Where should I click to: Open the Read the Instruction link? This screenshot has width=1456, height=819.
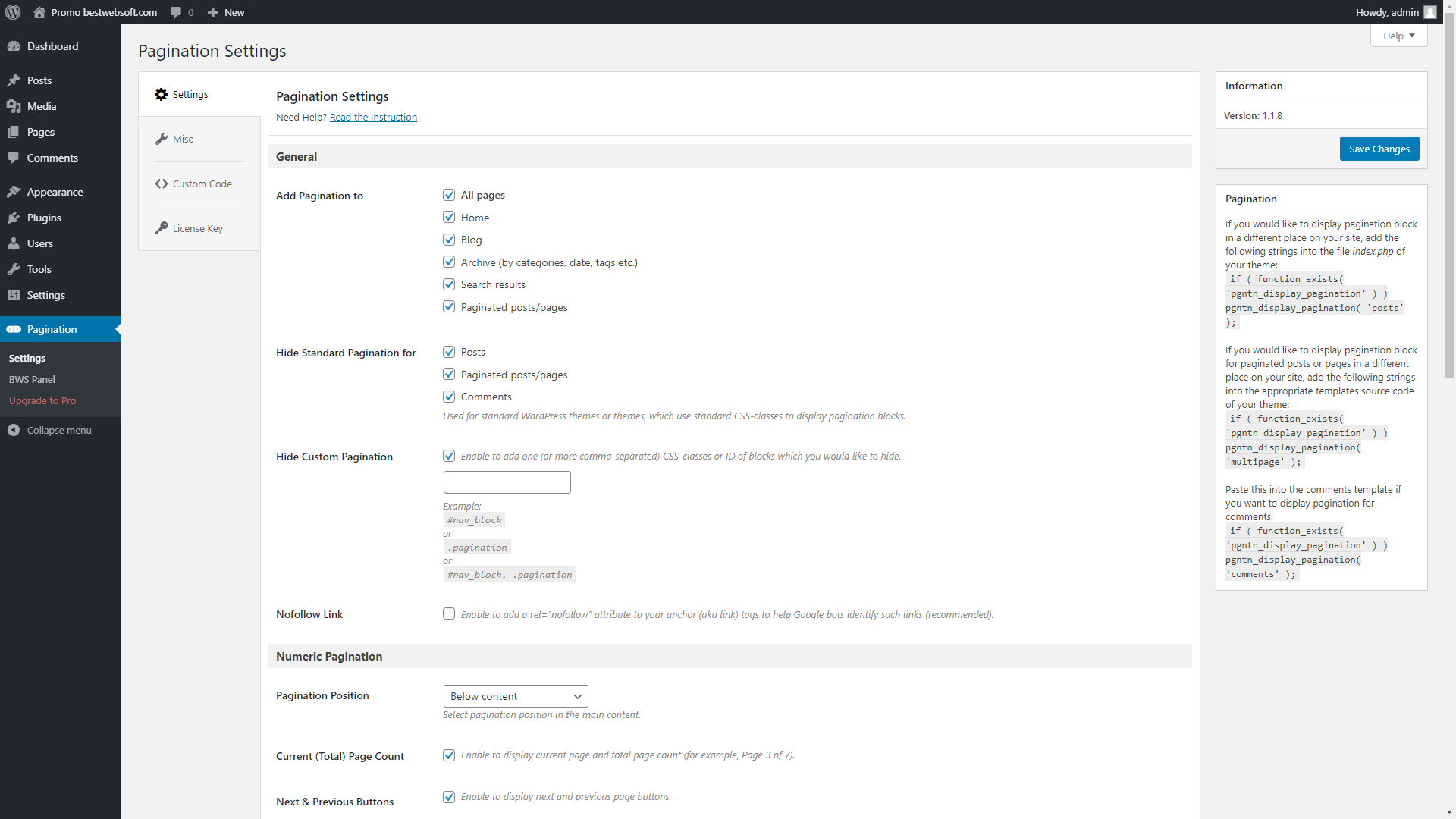coord(373,117)
